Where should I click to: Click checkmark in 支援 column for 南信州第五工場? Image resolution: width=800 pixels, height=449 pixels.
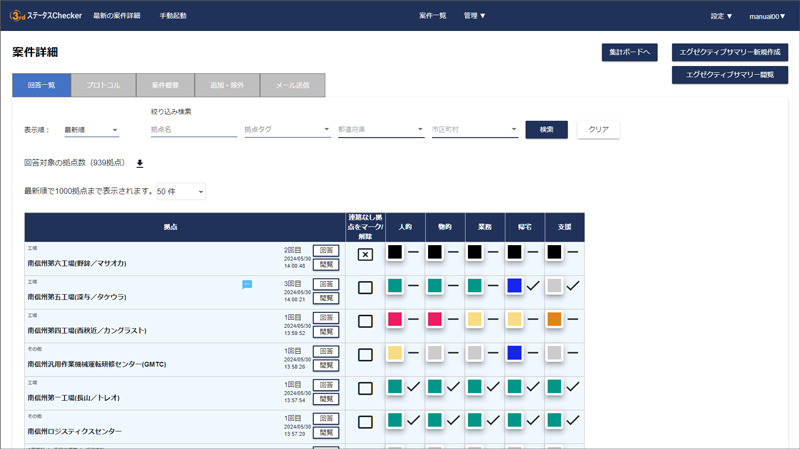point(573,287)
